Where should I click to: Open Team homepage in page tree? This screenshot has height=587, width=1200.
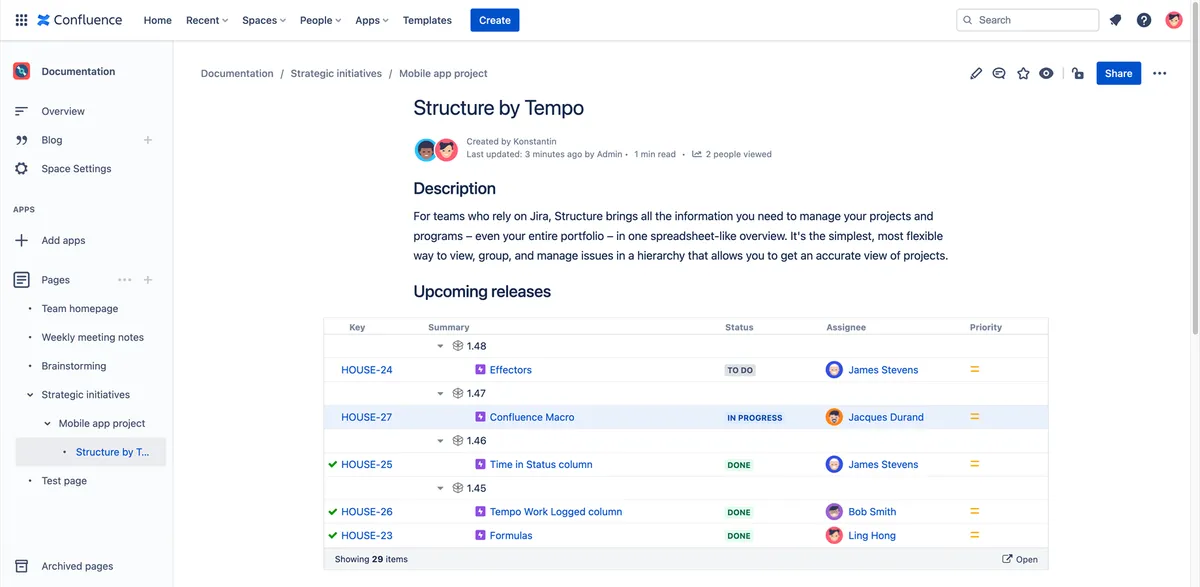tap(80, 309)
